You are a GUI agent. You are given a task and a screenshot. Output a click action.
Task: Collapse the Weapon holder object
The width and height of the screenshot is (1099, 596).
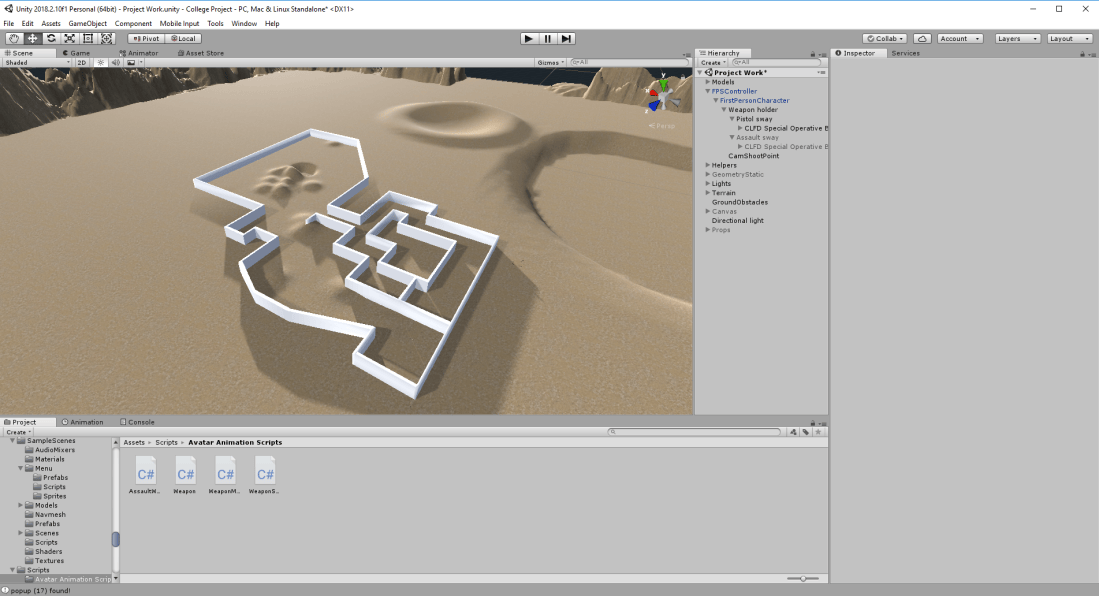click(x=724, y=109)
